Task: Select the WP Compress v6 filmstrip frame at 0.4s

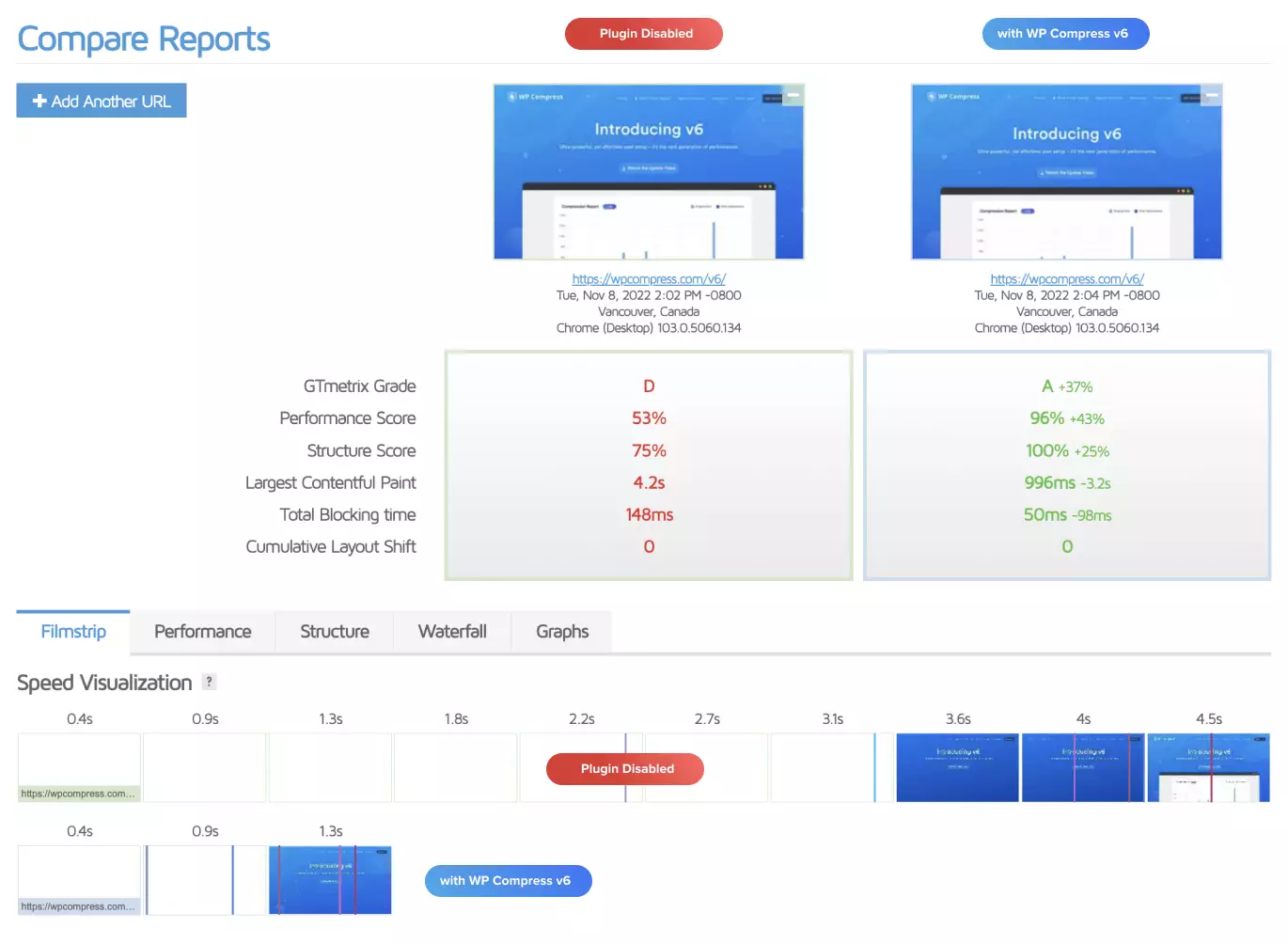Action: [x=79, y=880]
